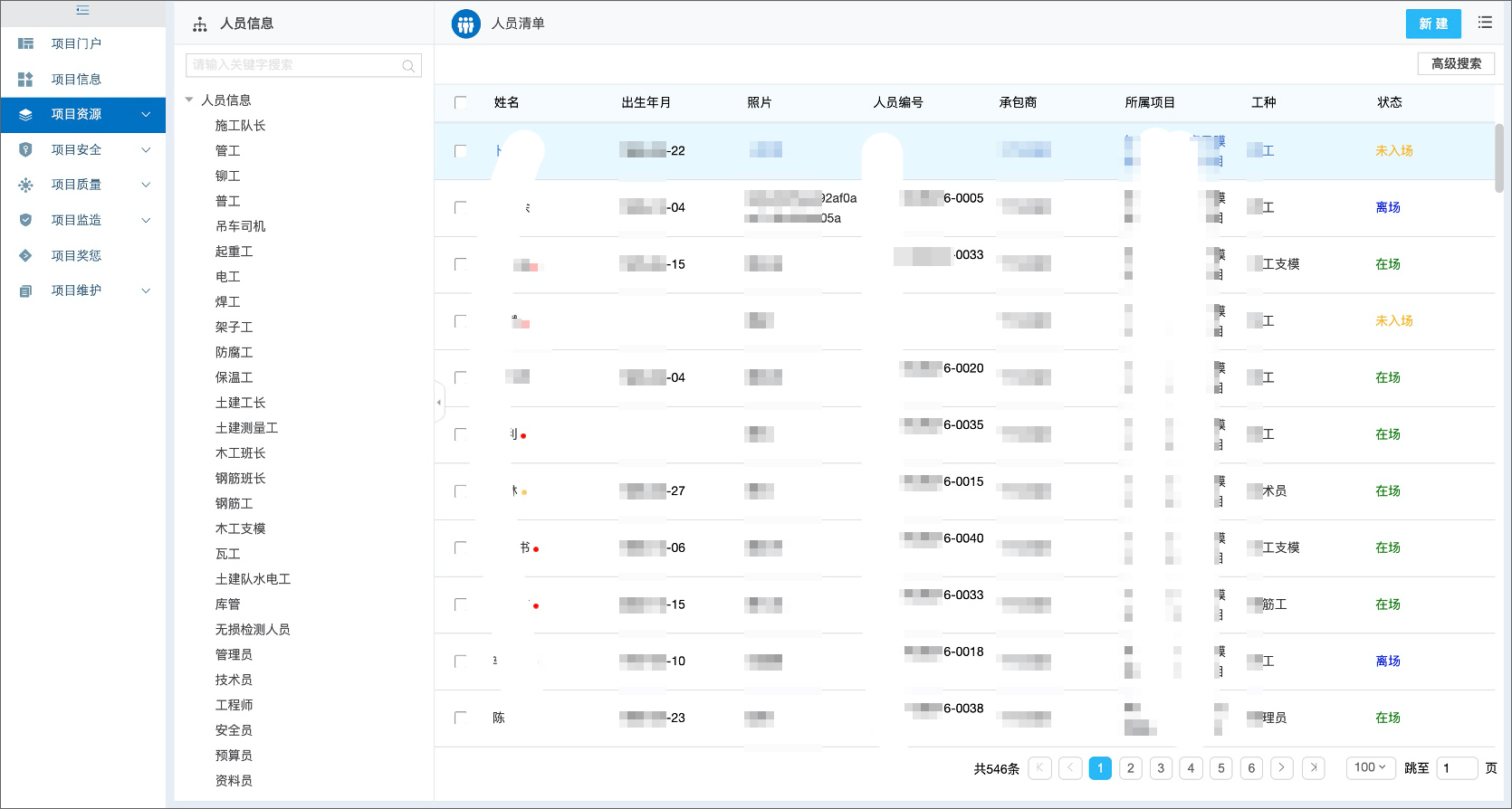
Task: Click the 出生年月 column header
Action: tap(646, 102)
